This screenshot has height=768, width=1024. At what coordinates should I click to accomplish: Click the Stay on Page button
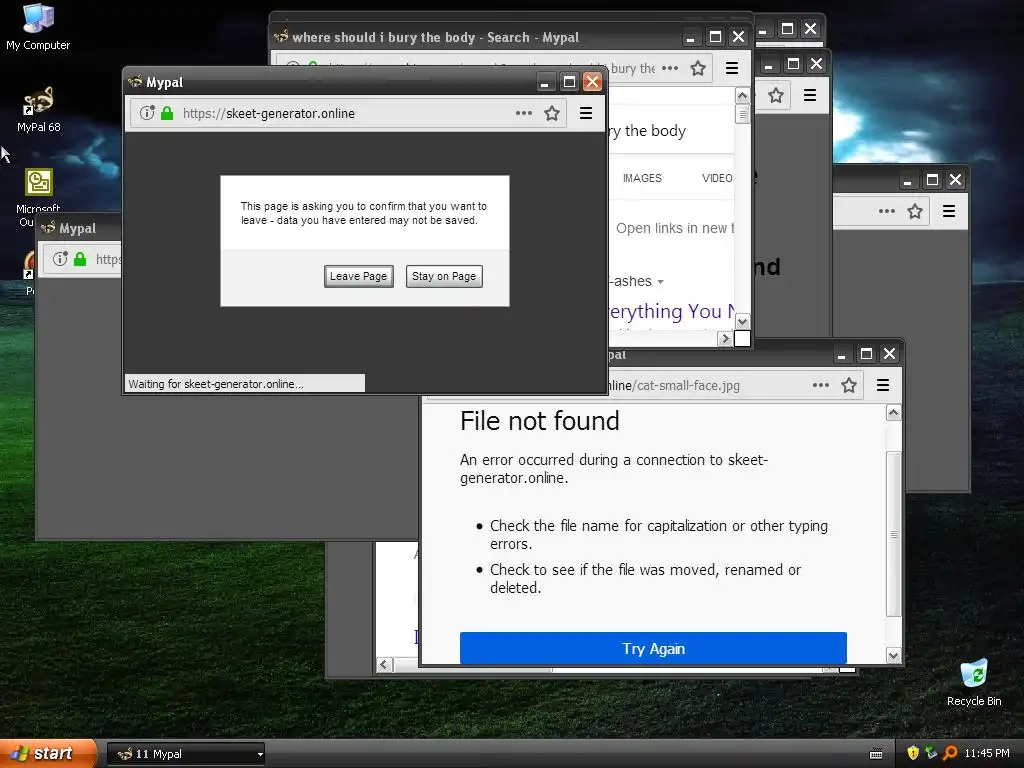point(444,276)
